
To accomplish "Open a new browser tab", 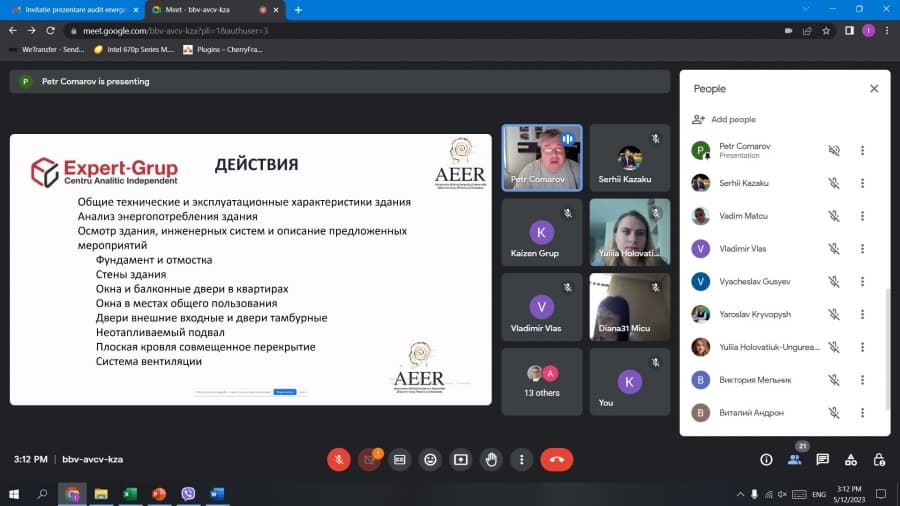I will point(298,10).
